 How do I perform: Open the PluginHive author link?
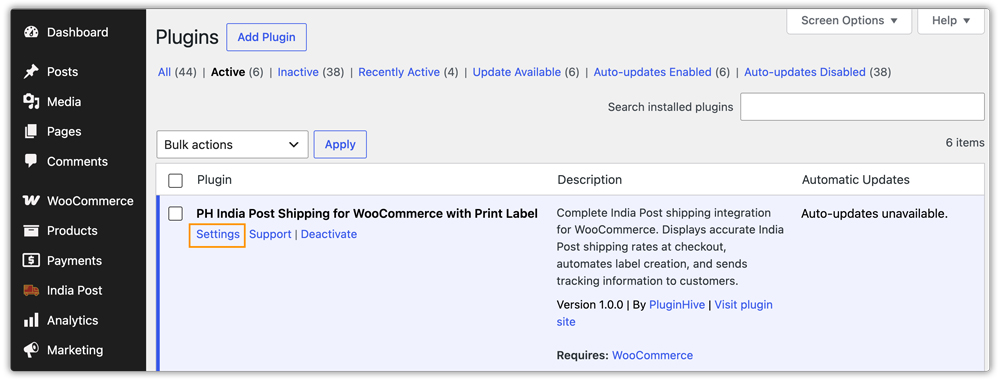(677, 305)
